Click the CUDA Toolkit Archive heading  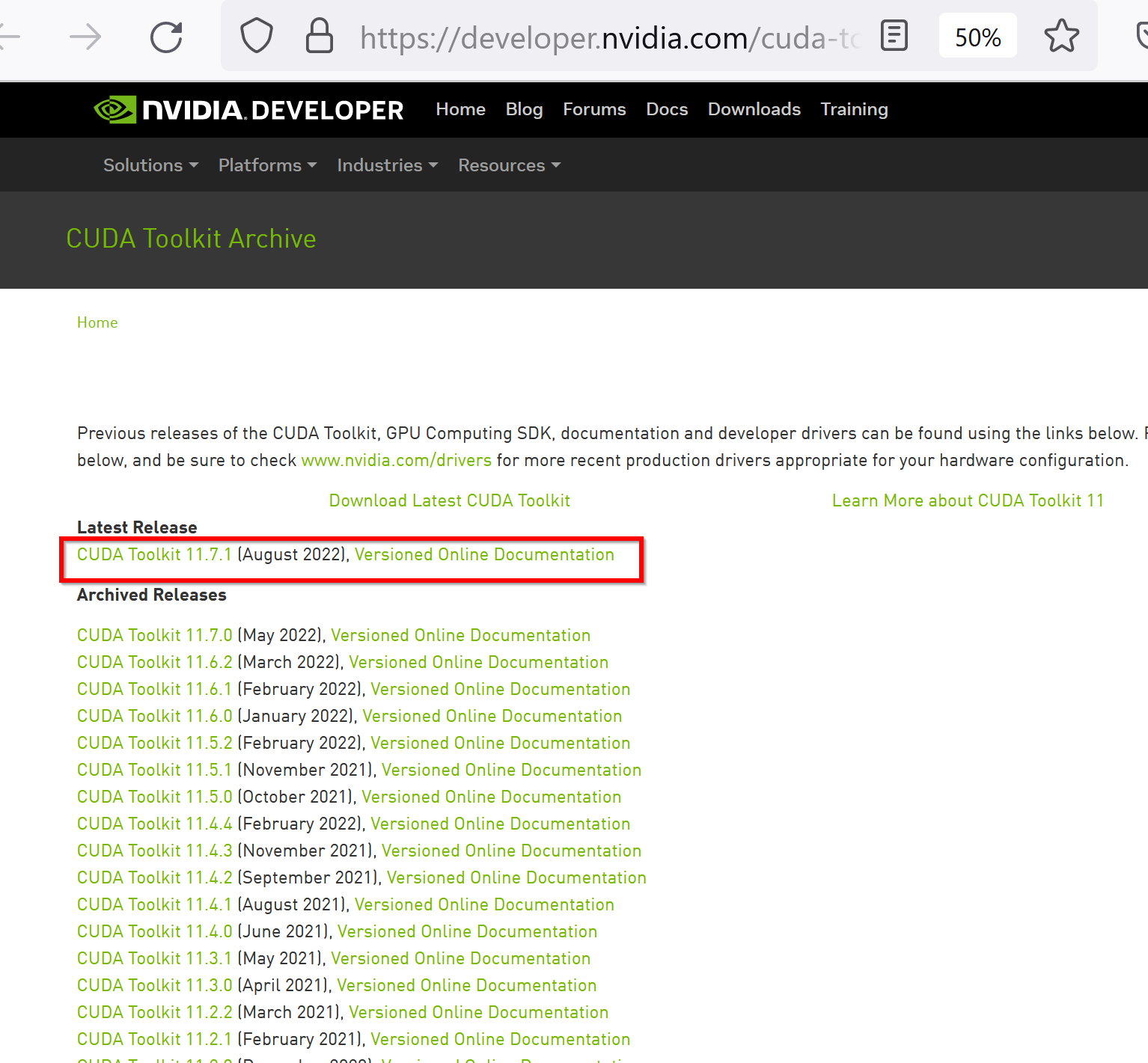coord(191,239)
